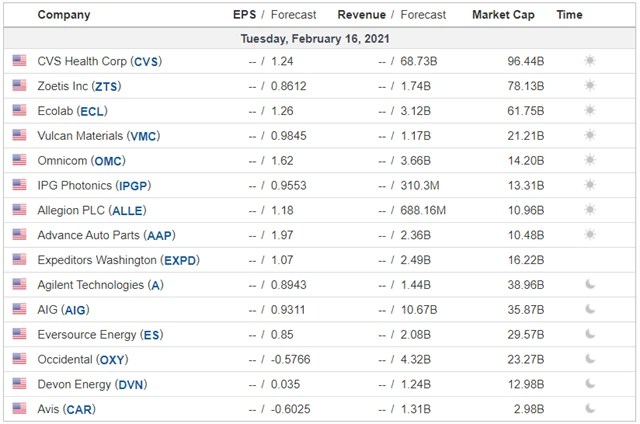Click the EPS column header
This screenshot has width=640, height=424.
(x=244, y=15)
